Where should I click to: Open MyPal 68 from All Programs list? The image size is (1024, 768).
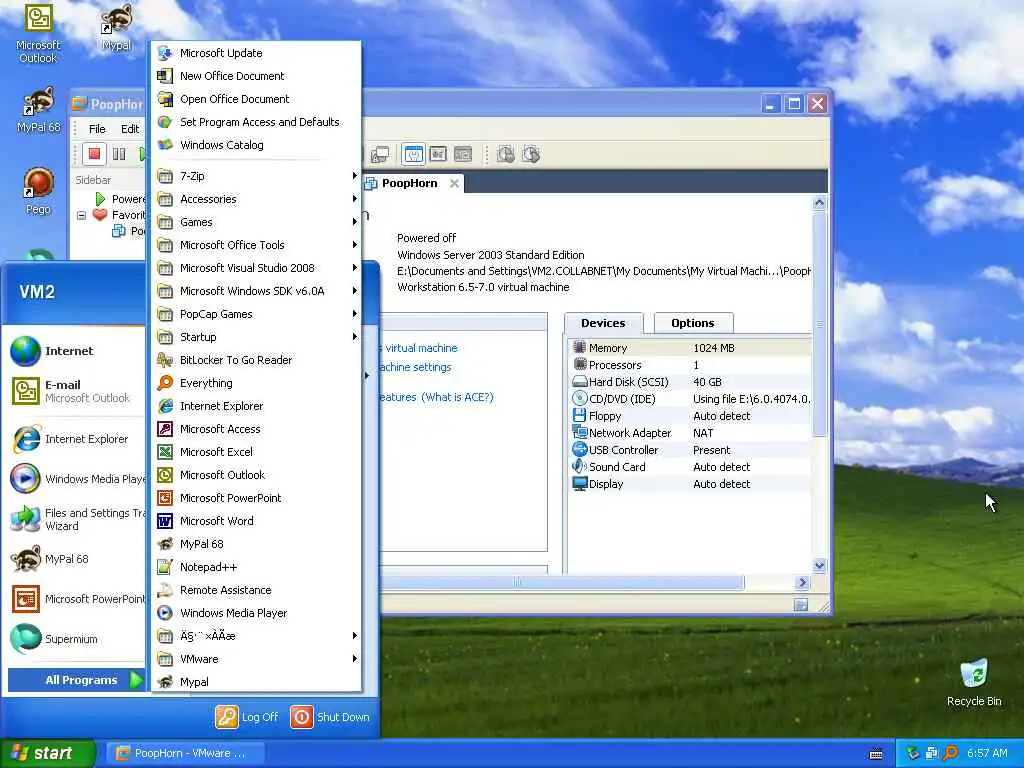click(256, 543)
